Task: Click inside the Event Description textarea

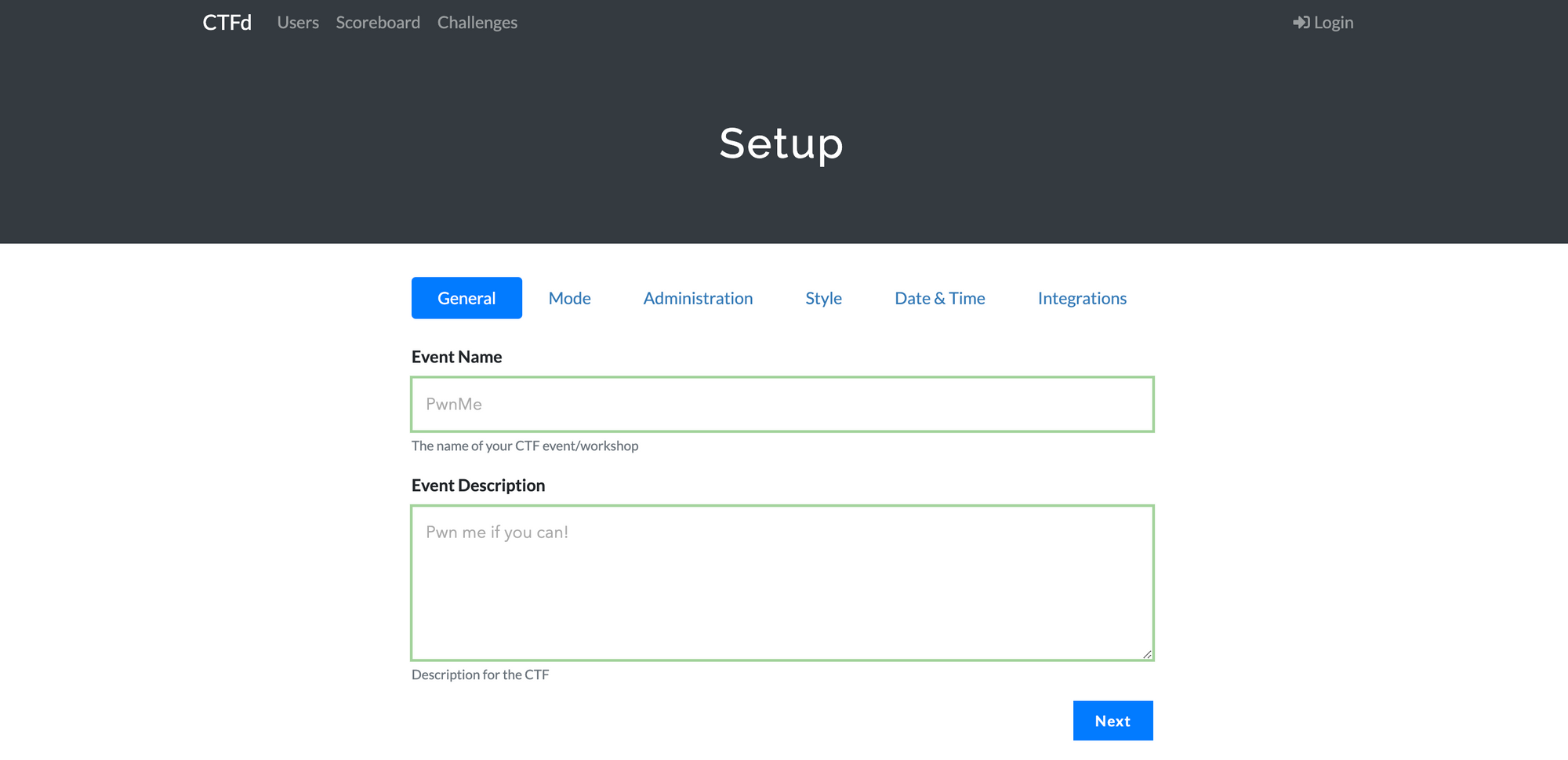Action: click(782, 580)
